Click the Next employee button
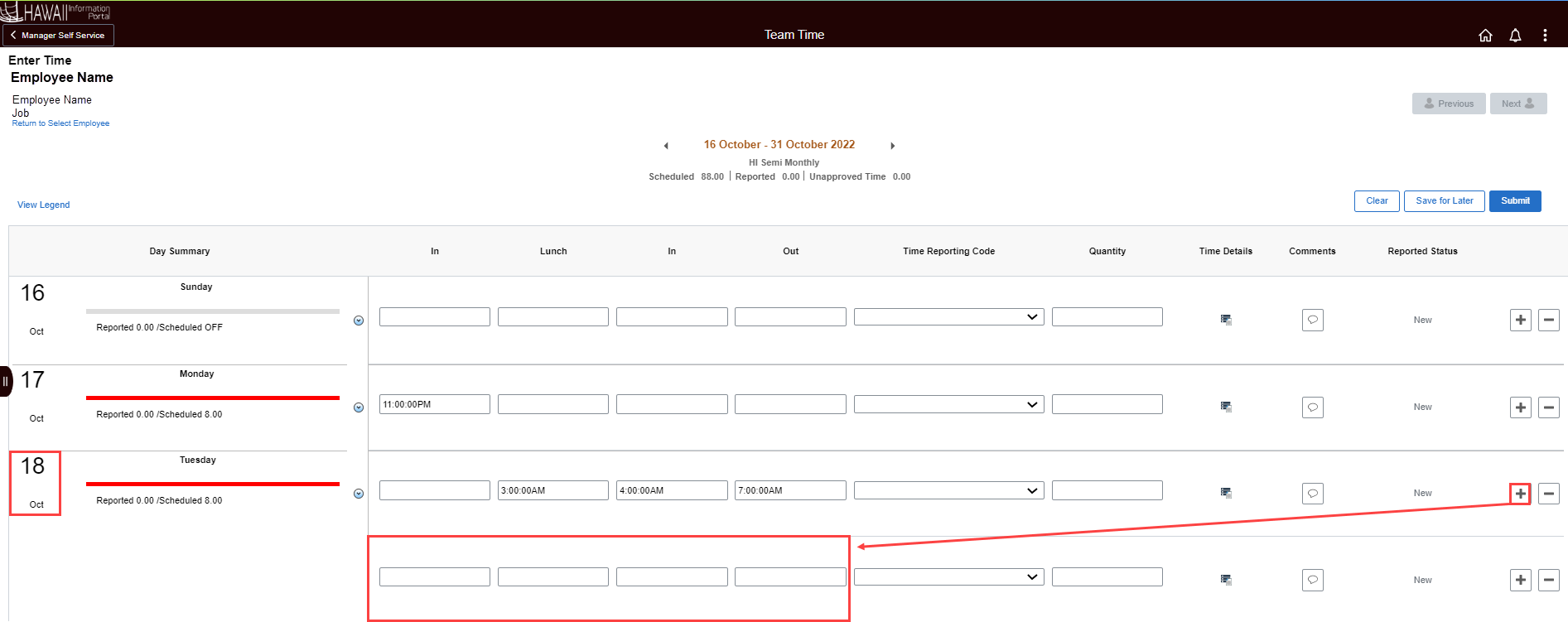This screenshot has height=622, width=1568. pyautogui.click(x=1518, y=104)
